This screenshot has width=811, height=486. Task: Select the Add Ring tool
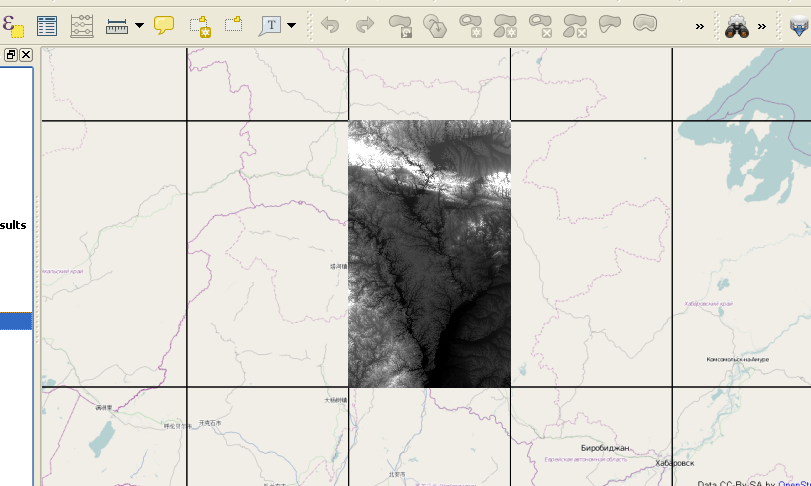click(471, 26)
